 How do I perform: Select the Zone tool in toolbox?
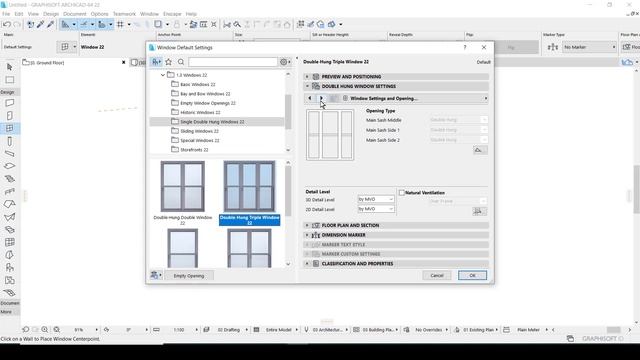point(10,280)
